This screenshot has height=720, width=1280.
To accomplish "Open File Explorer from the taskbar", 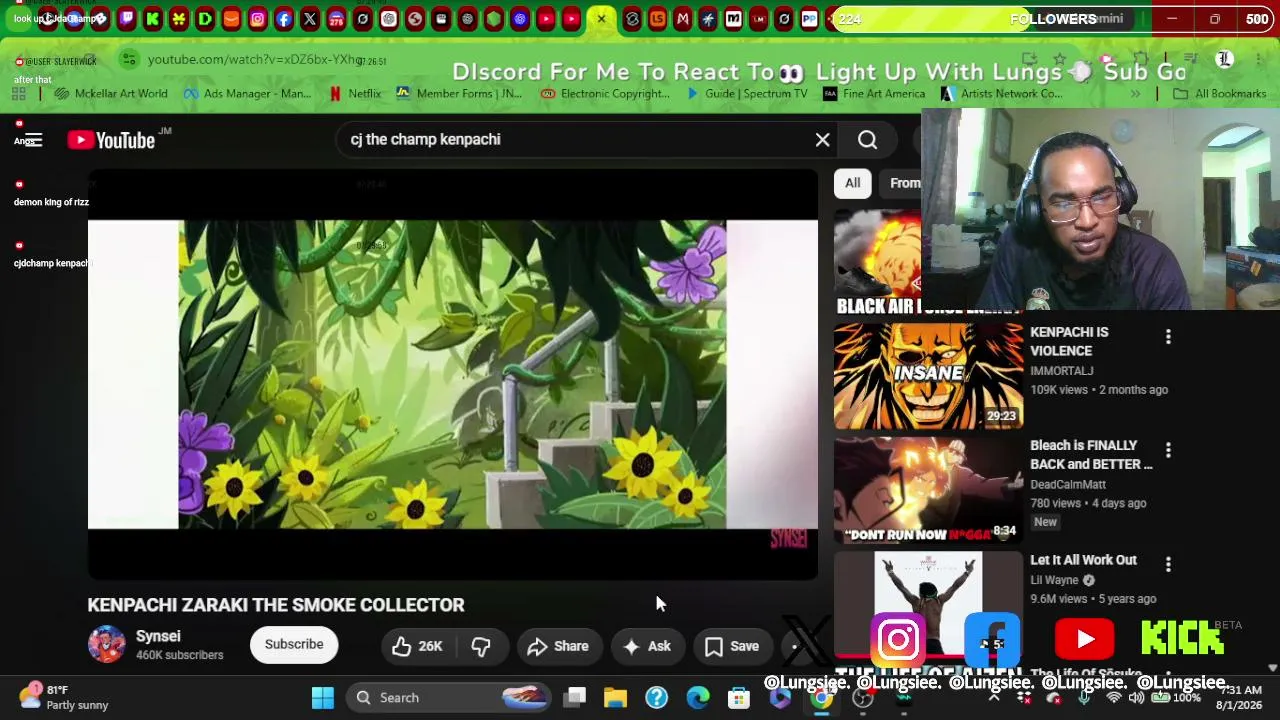I will (x=615, y=698).
